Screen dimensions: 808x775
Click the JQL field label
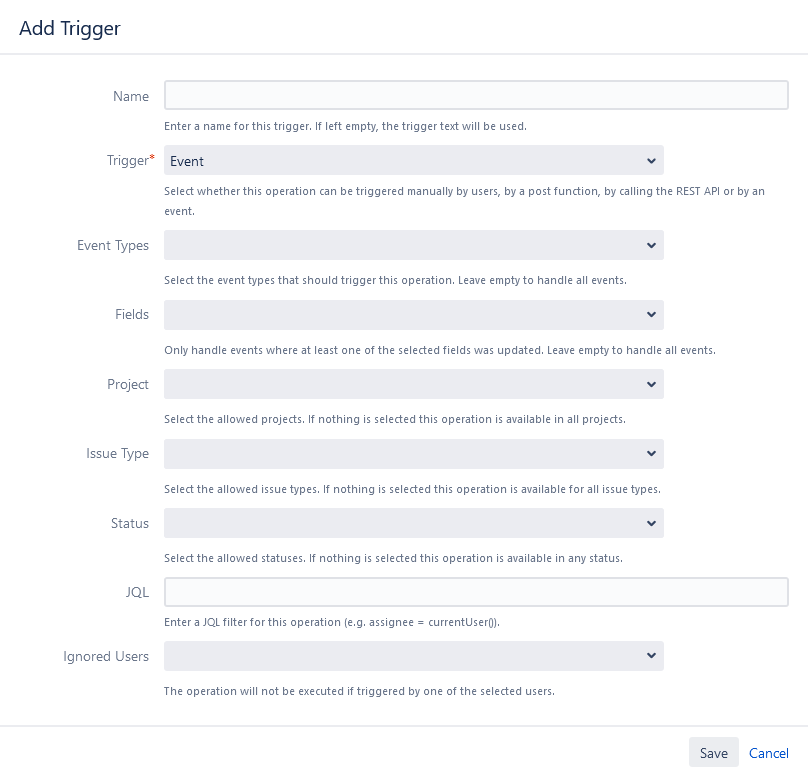137,592
